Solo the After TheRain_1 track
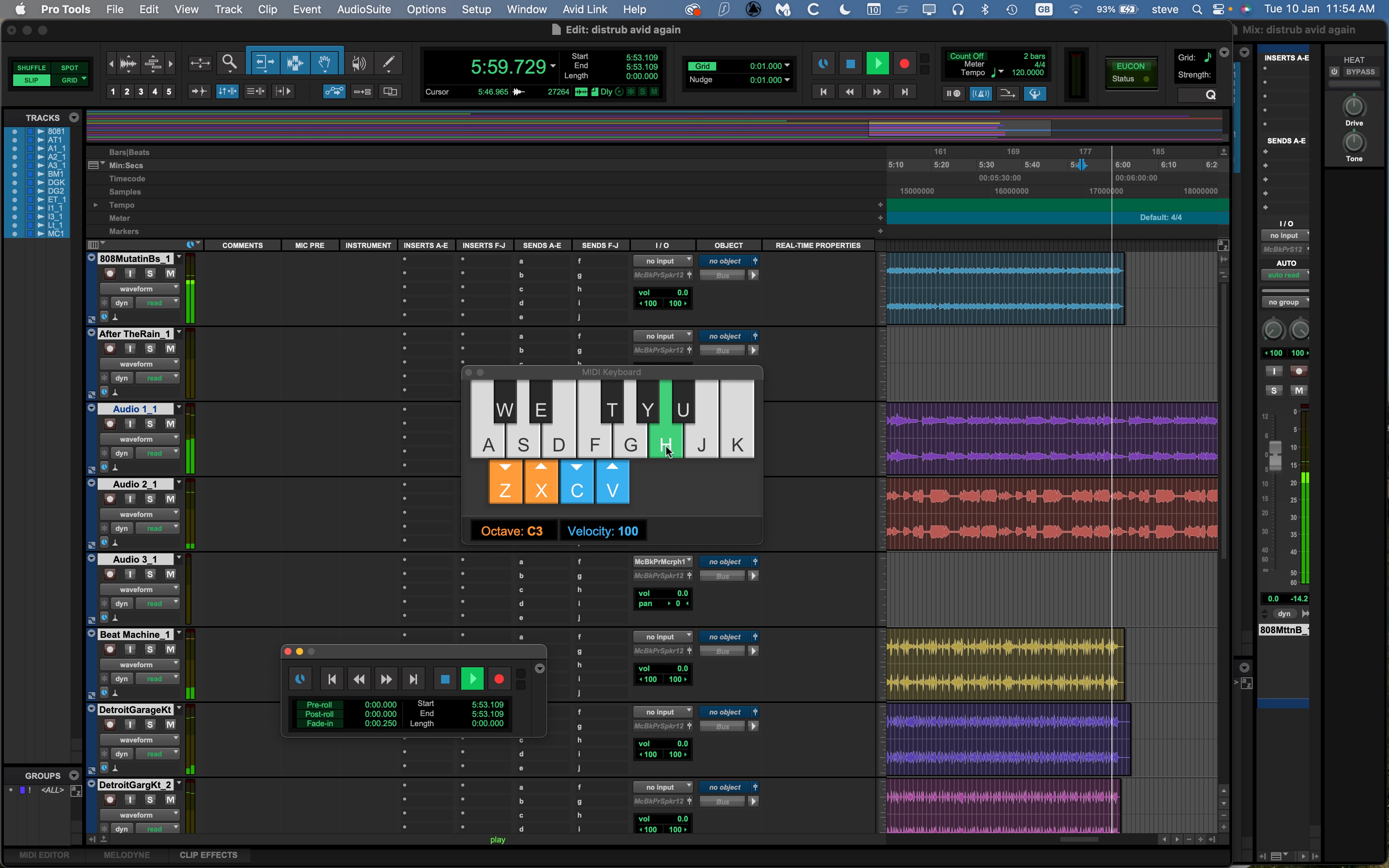The image size is (1389, 868). pos(150,348)
